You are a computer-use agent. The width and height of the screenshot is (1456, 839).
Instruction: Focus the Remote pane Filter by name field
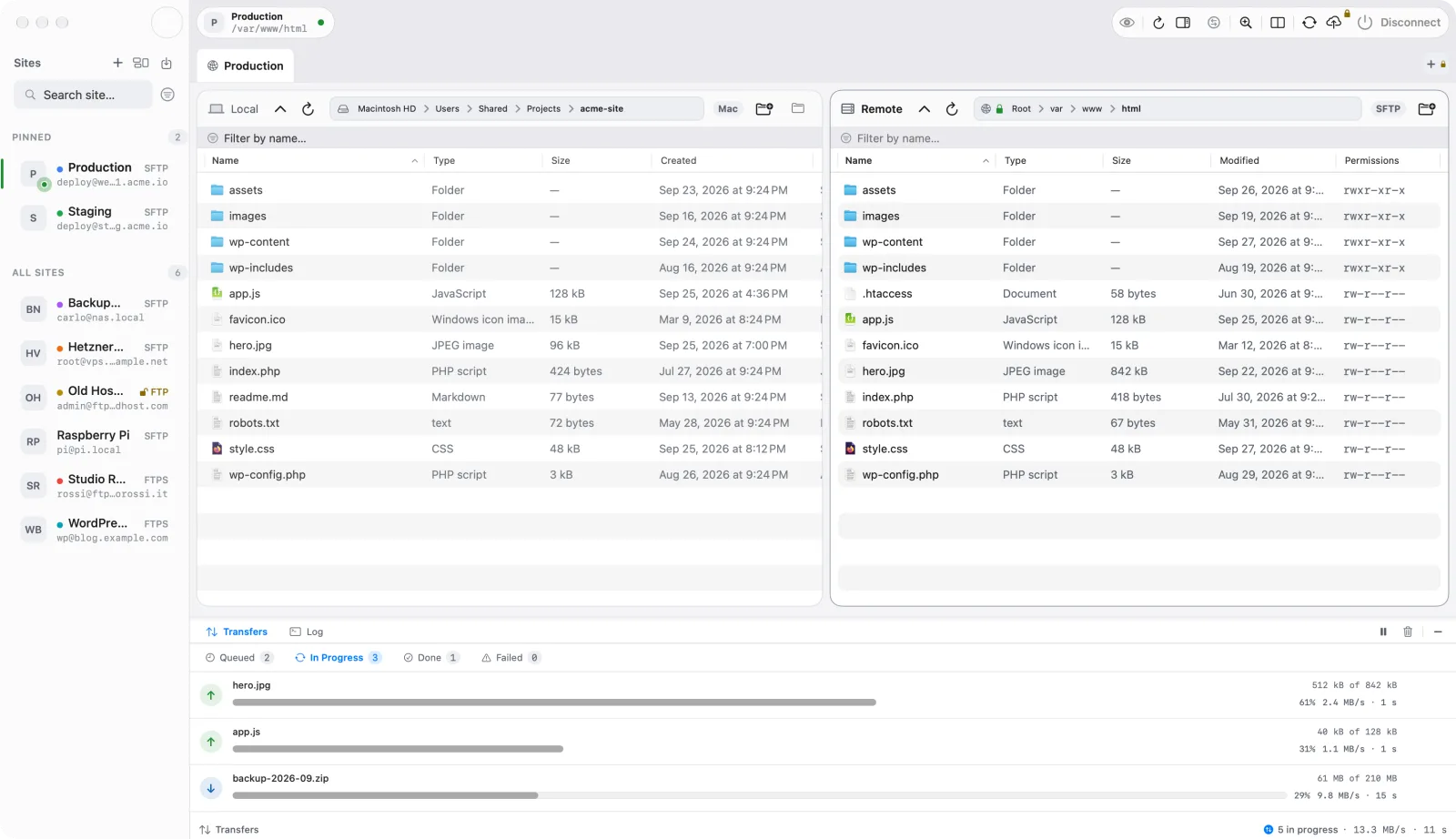point(1138,138)
